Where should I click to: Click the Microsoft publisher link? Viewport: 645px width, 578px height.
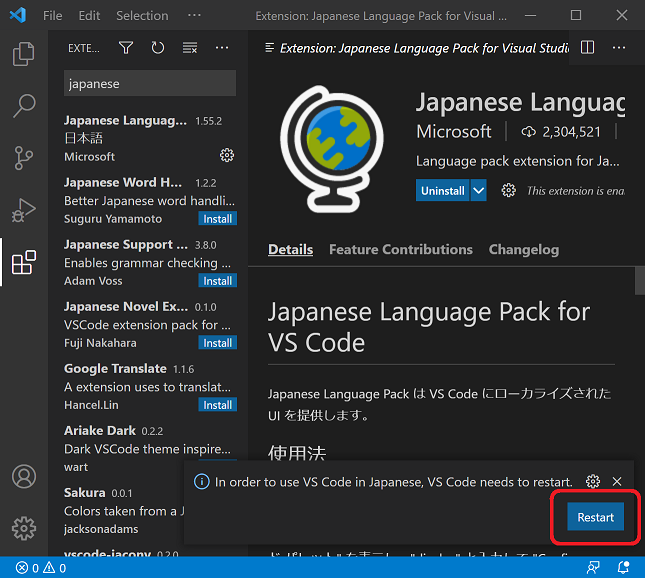pyautogui.click(x=454, y=132)
